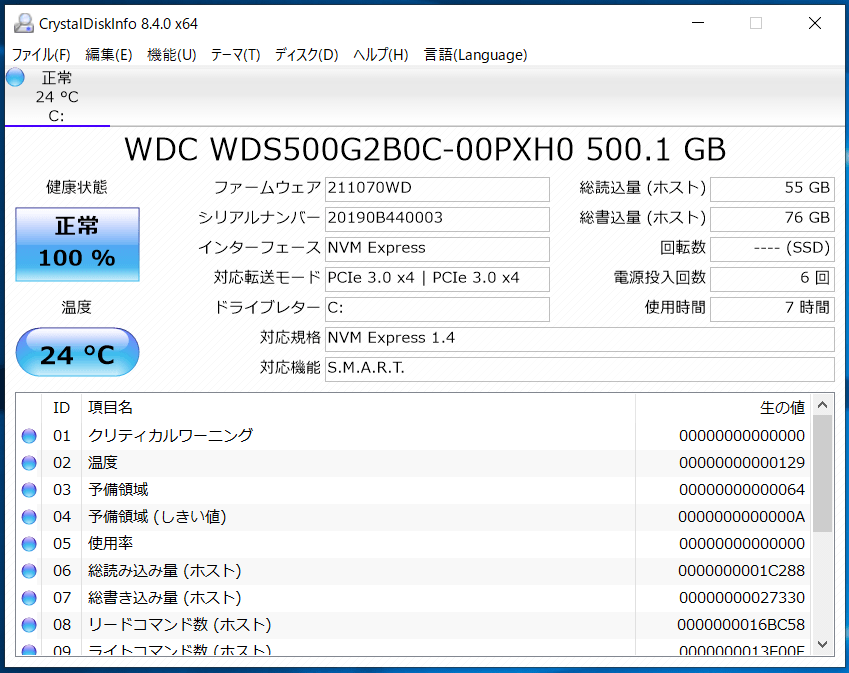Click status dot for クリティカルワーニング row
The height and width of the screenshot is (673, 849).
click(29, 436)
